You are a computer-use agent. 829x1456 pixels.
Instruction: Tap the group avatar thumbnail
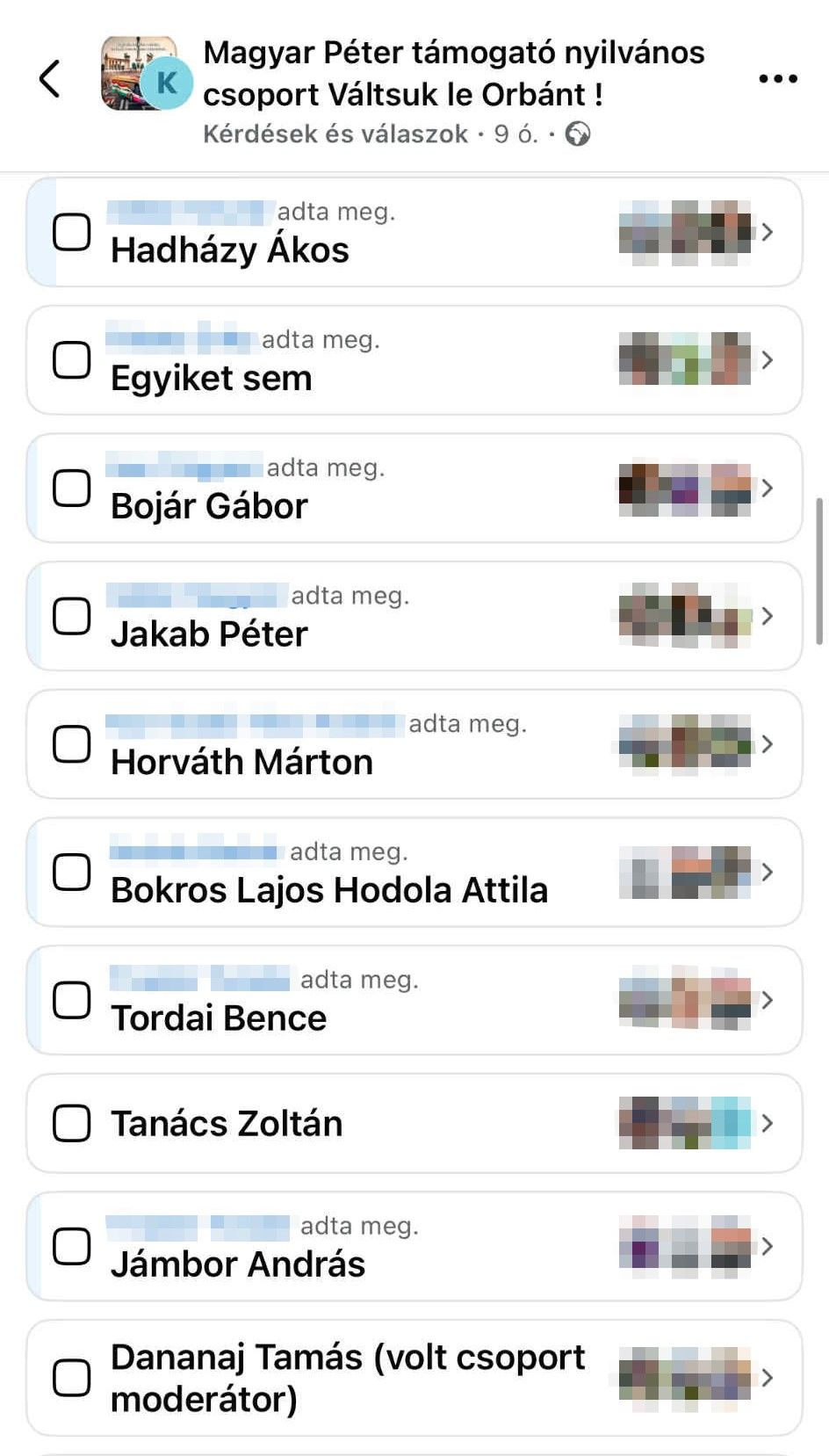tap(141, 73)
